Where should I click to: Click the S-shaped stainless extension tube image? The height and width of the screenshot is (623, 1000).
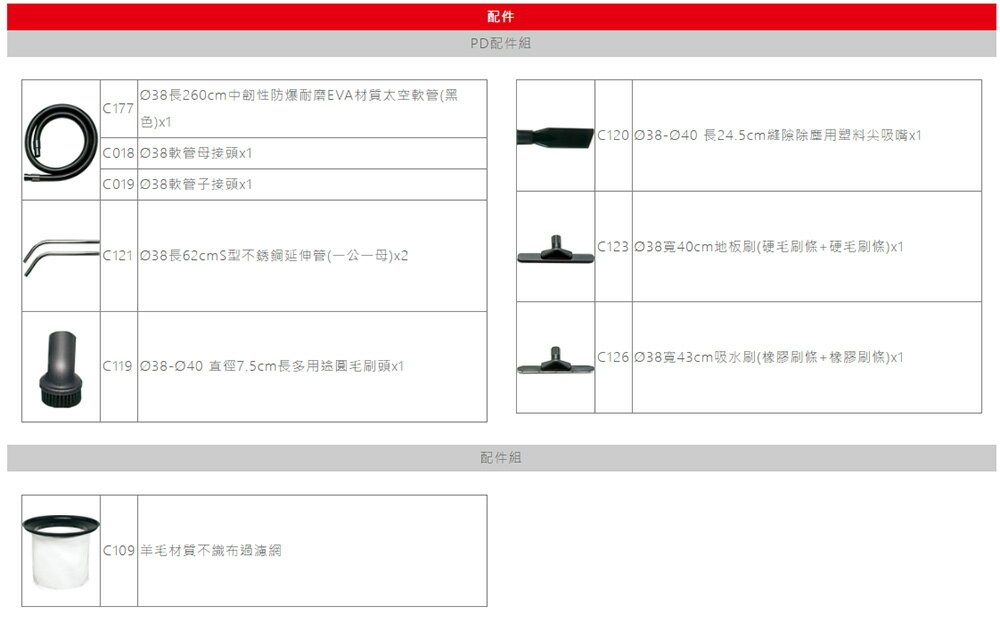coord(61,256)
